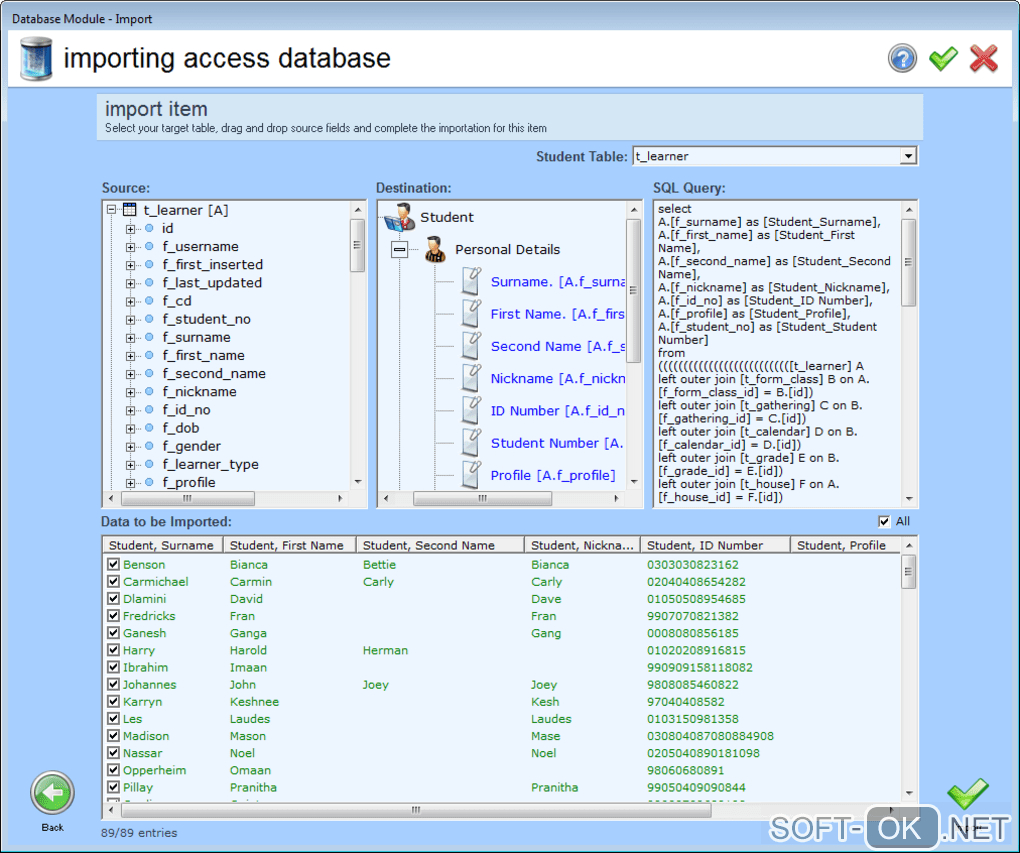The height and width of the screenshot is (853, 1020).
Task: Click data grid vertical scroll down arrow
Action: point(909,792)
